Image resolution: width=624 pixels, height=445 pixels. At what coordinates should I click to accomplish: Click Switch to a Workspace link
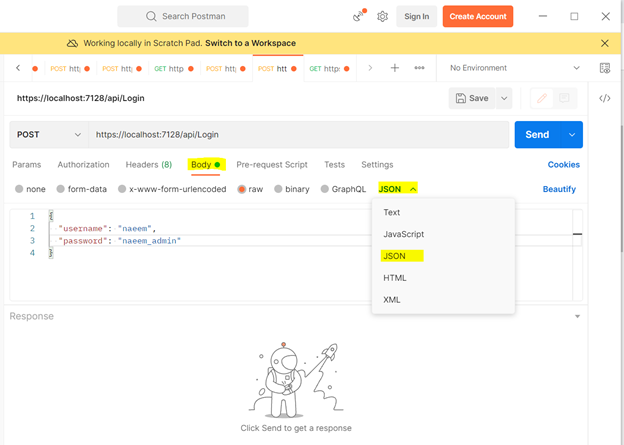(250, 43)
